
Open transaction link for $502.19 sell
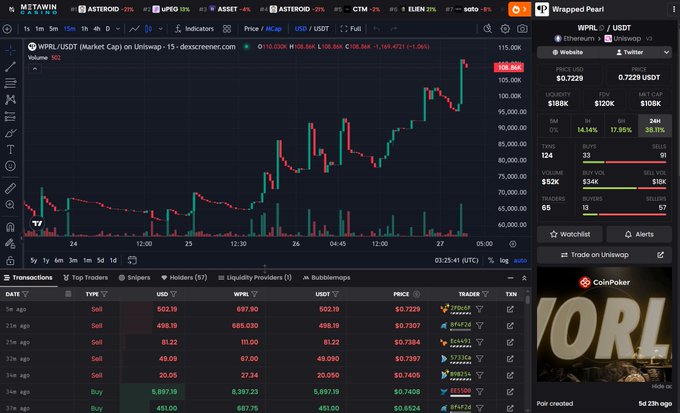coord(510,309)
